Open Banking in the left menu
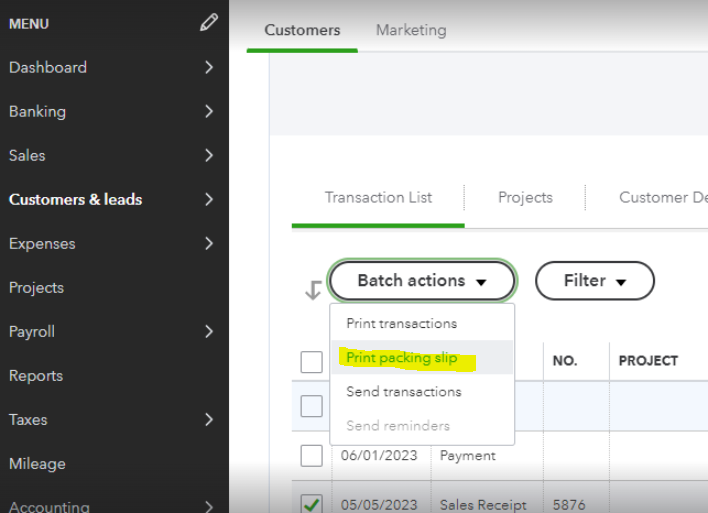 37,112
